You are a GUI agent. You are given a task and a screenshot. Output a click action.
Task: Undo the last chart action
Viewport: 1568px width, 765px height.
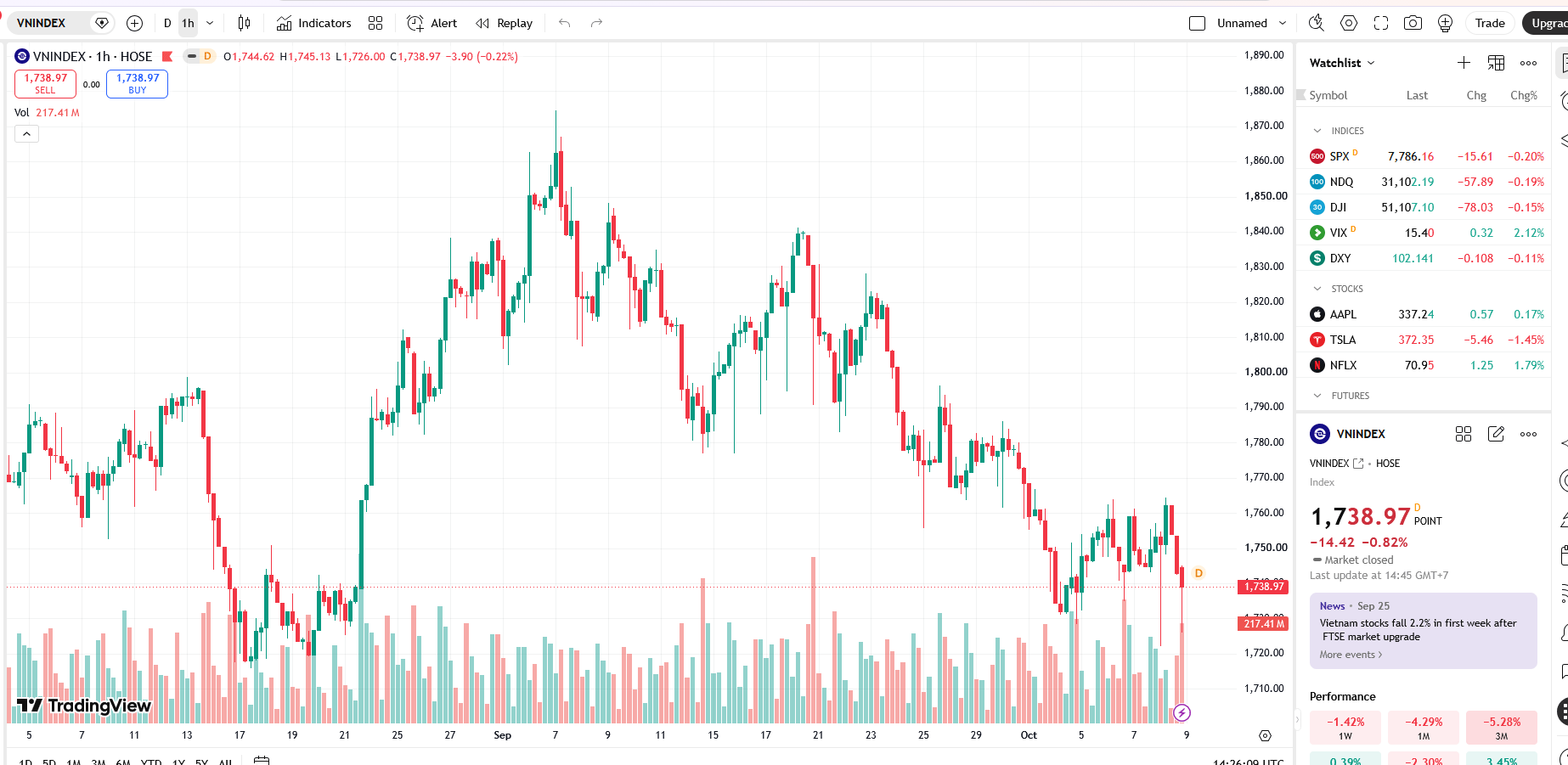click(564, 23)
